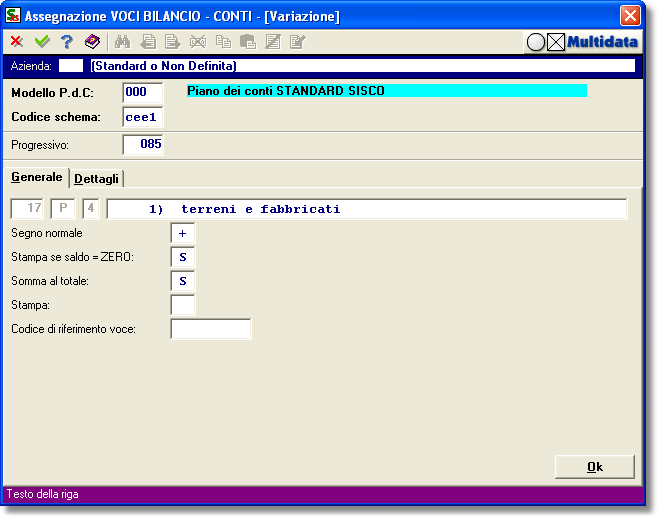Screen dimensions: 658x518
Task: Click the Segno normale field
Action: click(183, 233)
